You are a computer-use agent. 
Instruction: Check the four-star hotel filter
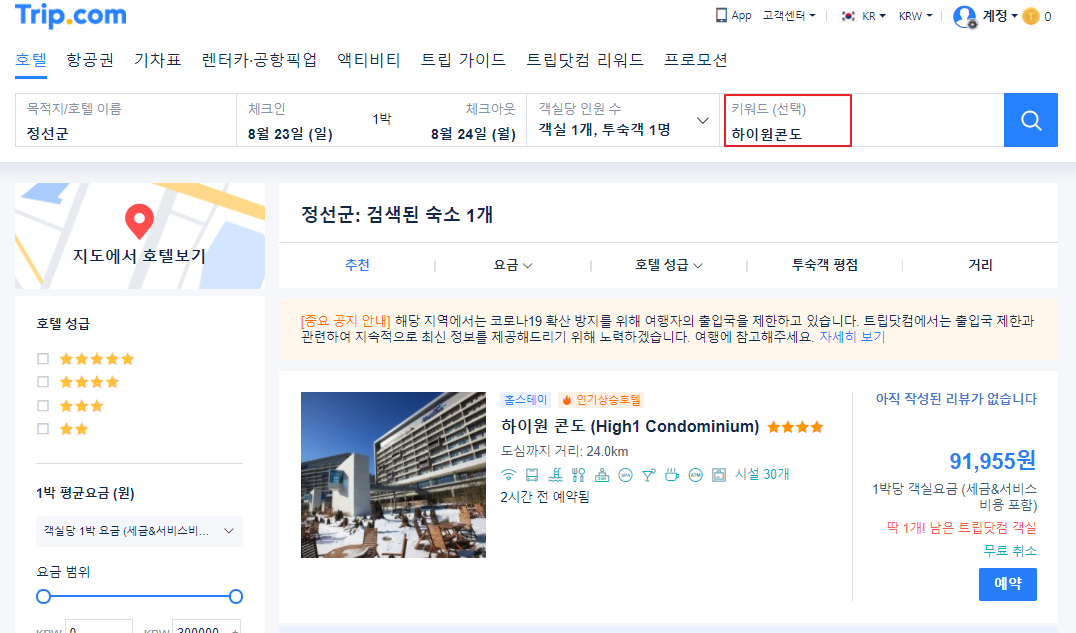coord(43,382)
